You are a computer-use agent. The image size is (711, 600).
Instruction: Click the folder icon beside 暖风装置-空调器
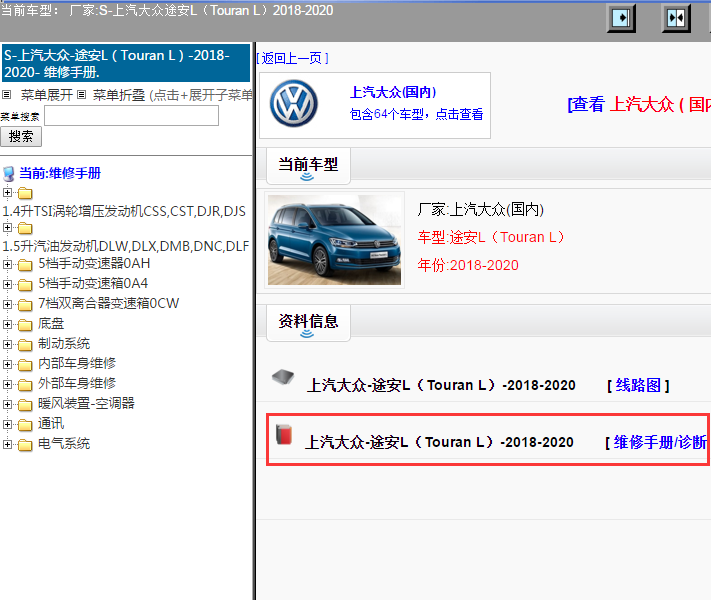(25, 405)
